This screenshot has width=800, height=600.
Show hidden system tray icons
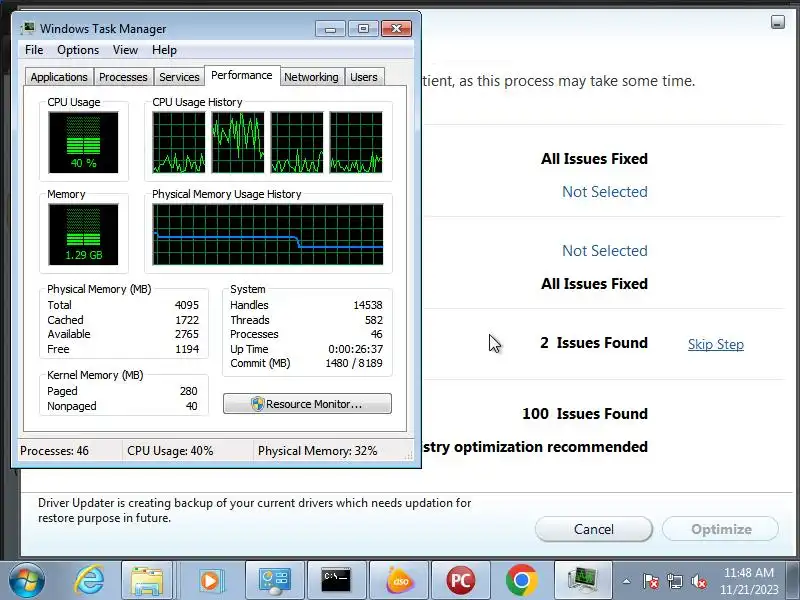click(627, 581)
